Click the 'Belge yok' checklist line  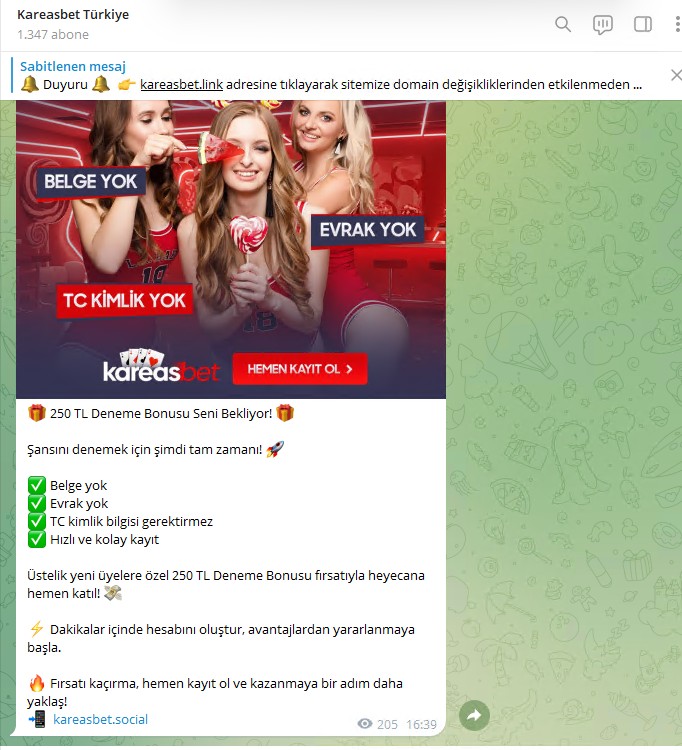pyautogui.click(x=78, y=485)
